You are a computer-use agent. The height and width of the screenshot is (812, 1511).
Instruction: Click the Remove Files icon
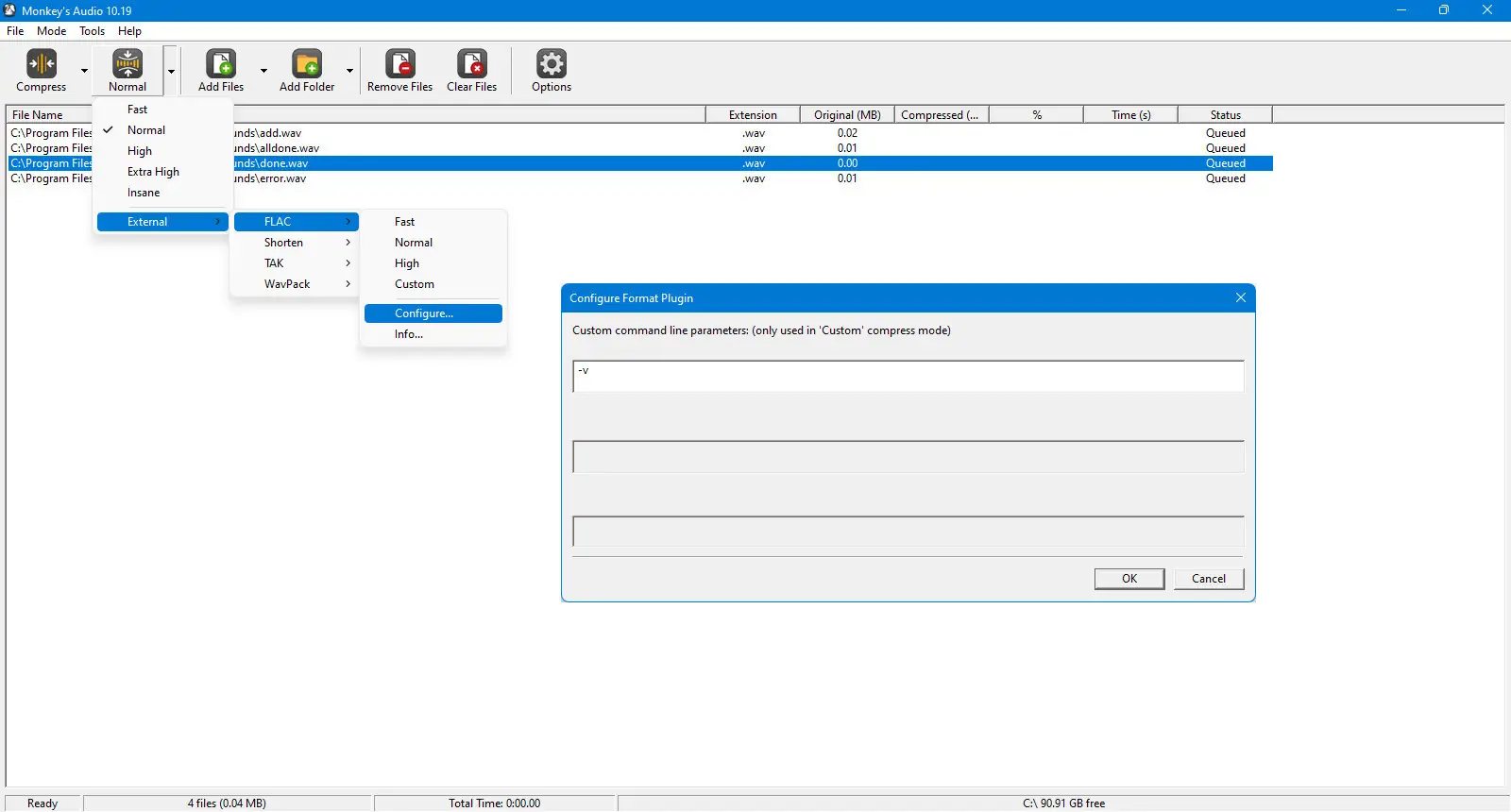[x=400, y=64]
